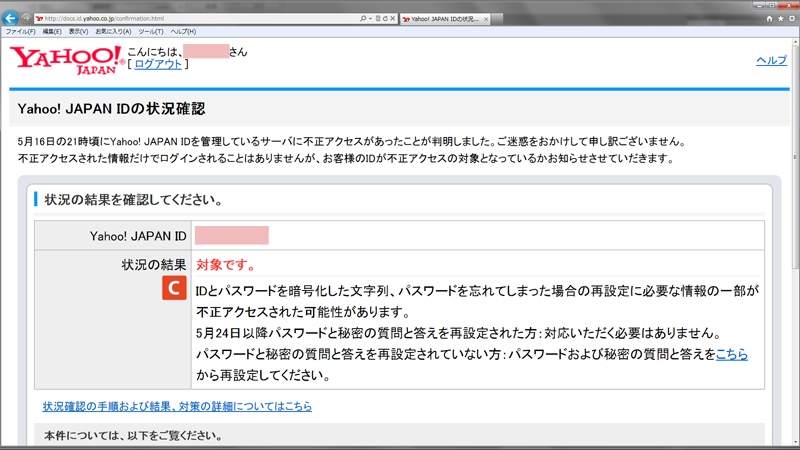Open the 編集(E) menu
800x450 pixels.
[x=52, y=32]
